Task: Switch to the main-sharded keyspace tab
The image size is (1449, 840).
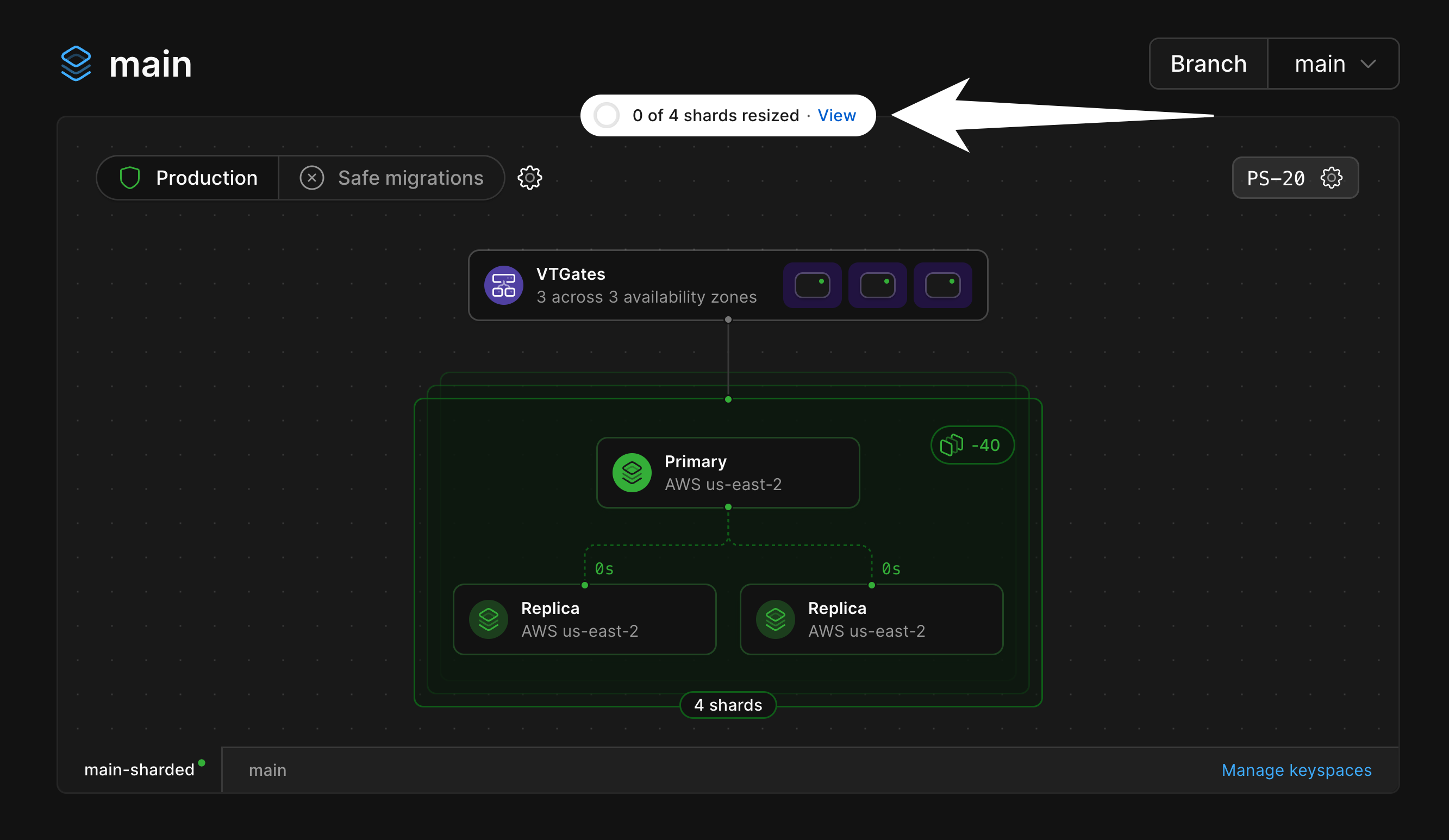Action: (x=139, y=770)
